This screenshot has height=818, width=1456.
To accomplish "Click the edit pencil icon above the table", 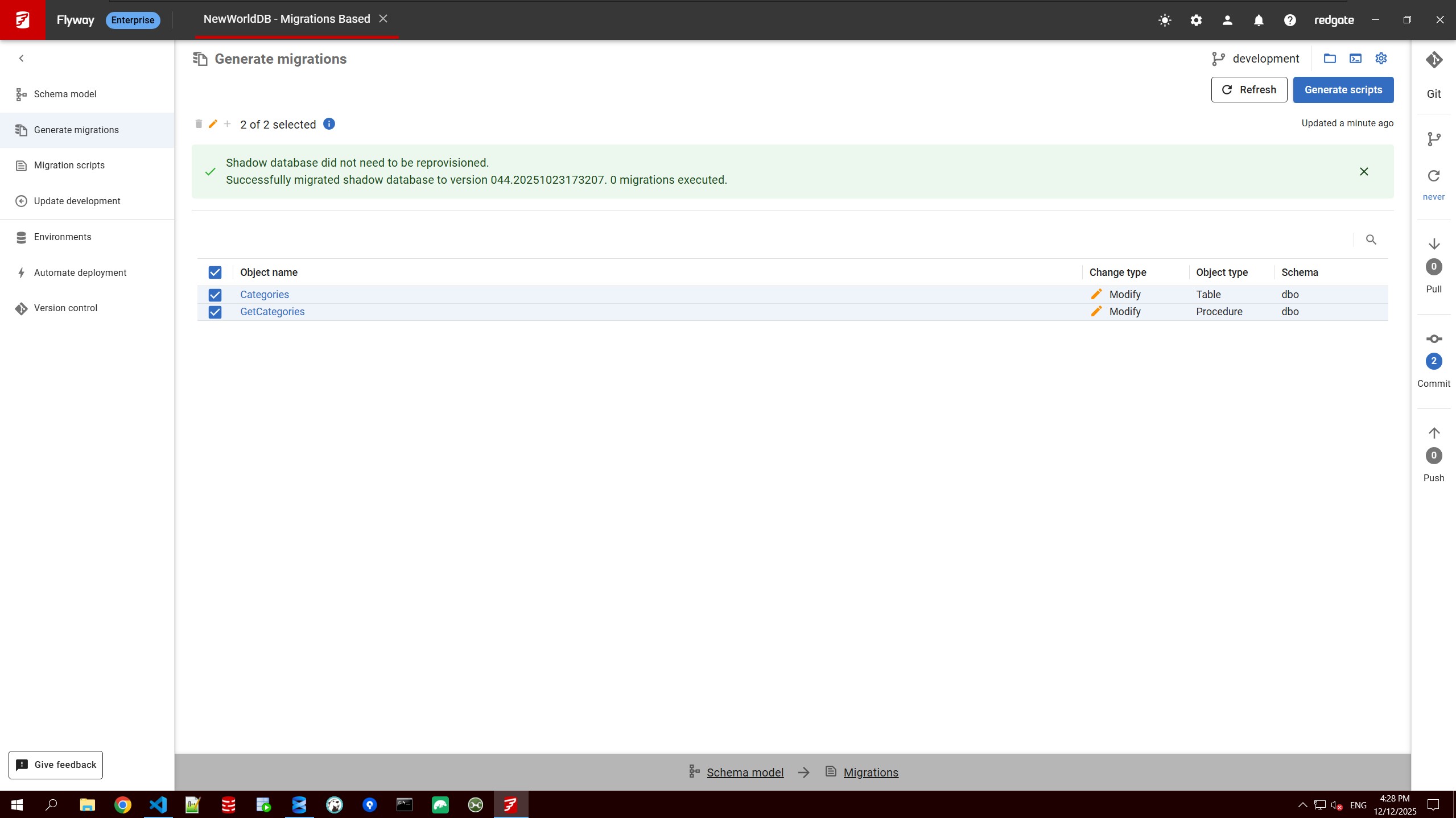I will pos(213,124).
